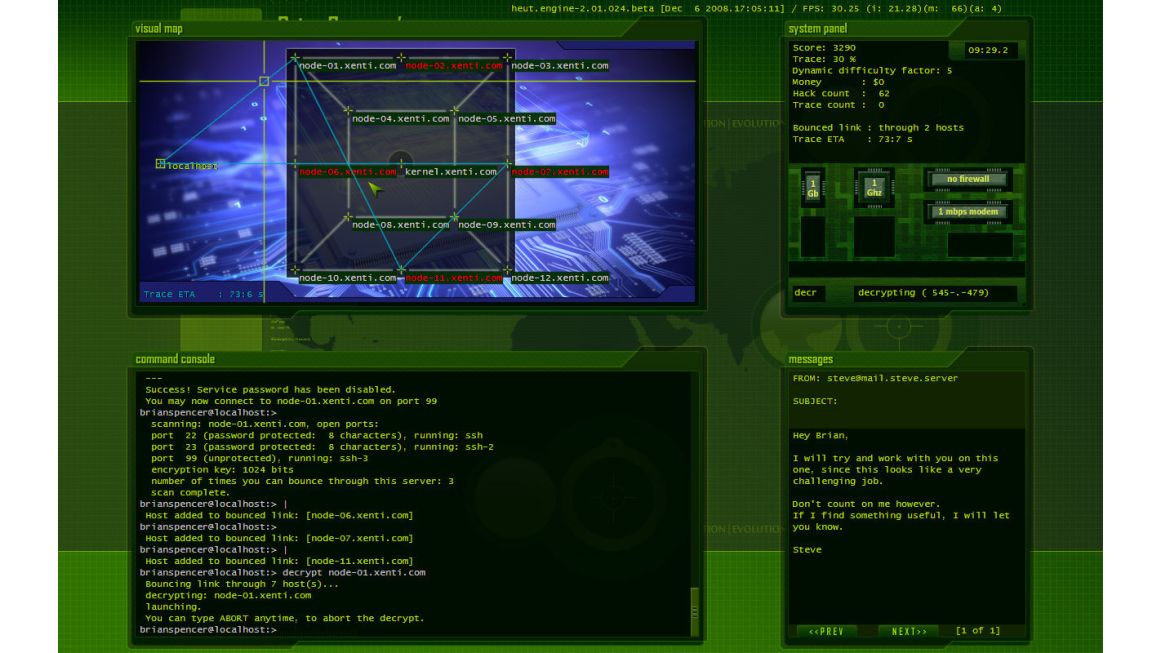This screenshot has height=653, width=1160.
Task: Go to previous message with <<PREV
Action: (x=826, y=632)
